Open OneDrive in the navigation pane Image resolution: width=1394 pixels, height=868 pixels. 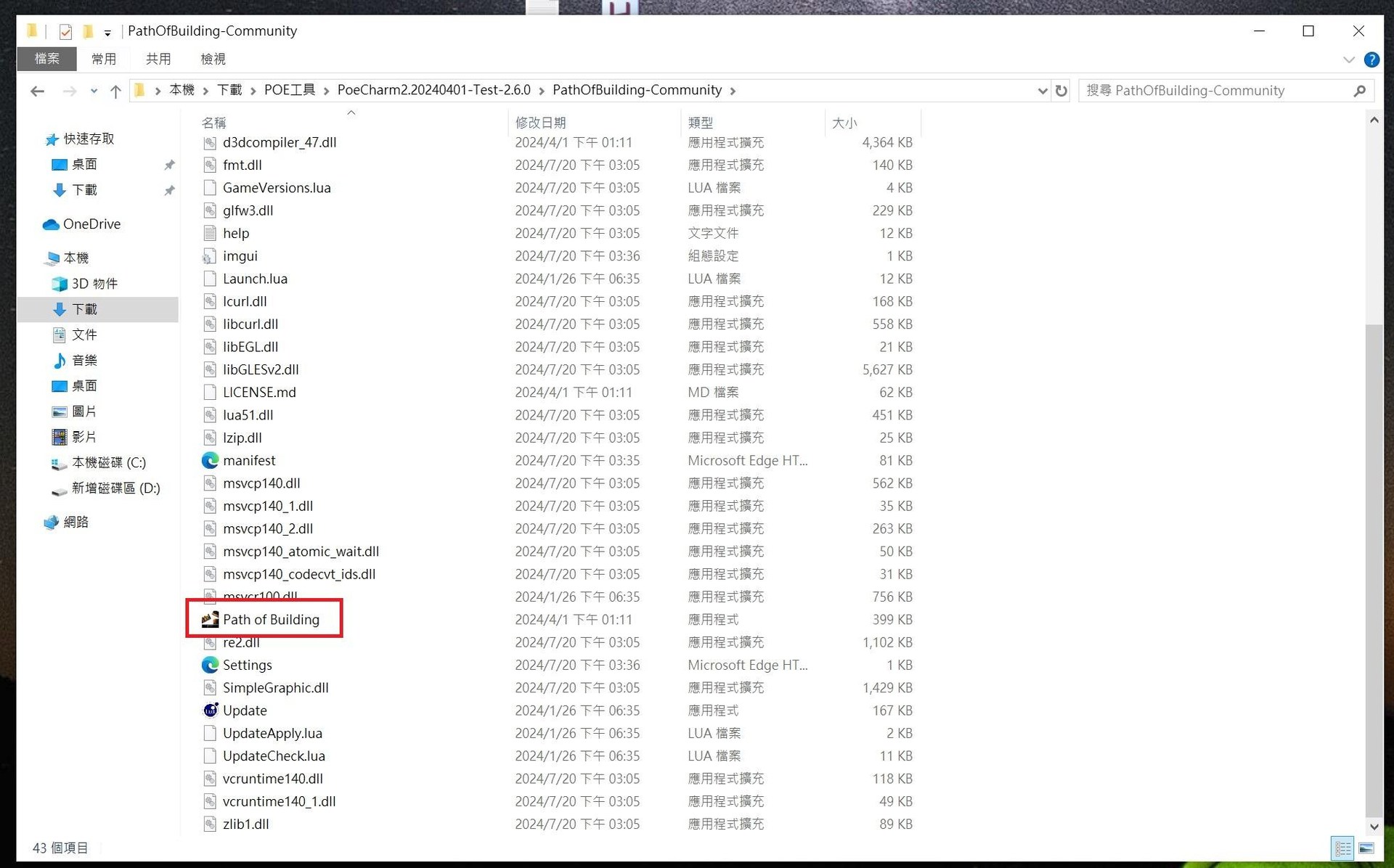click(x=82, y=224)
